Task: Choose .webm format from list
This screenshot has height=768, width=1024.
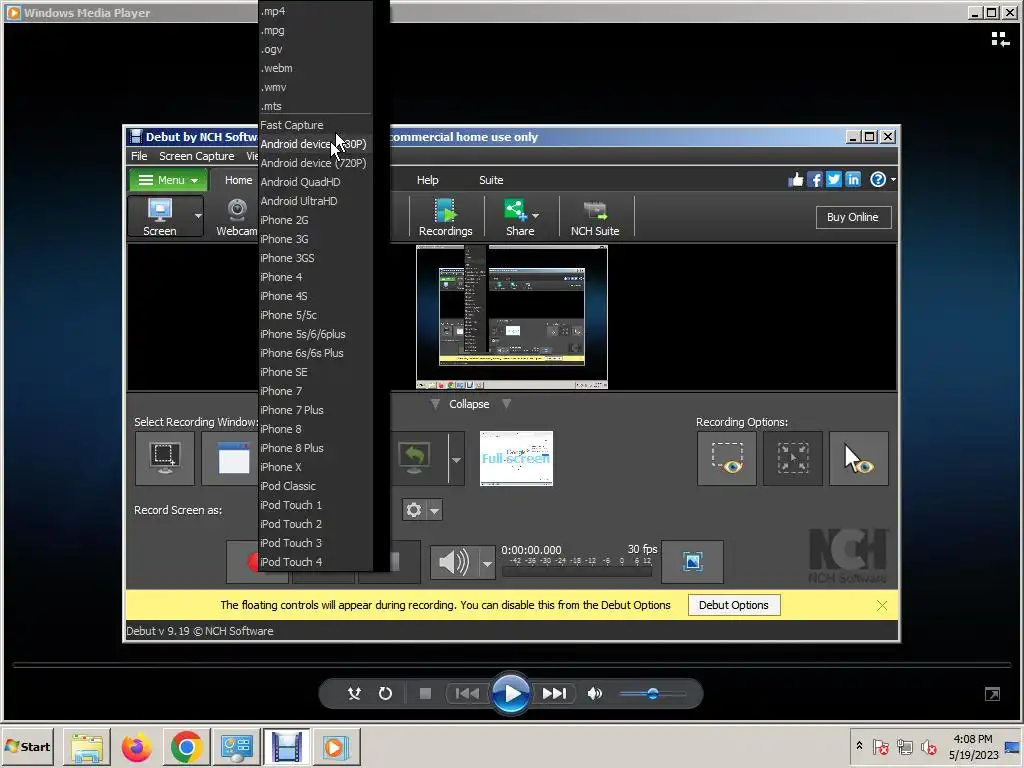Action: [x=315, y=68]
